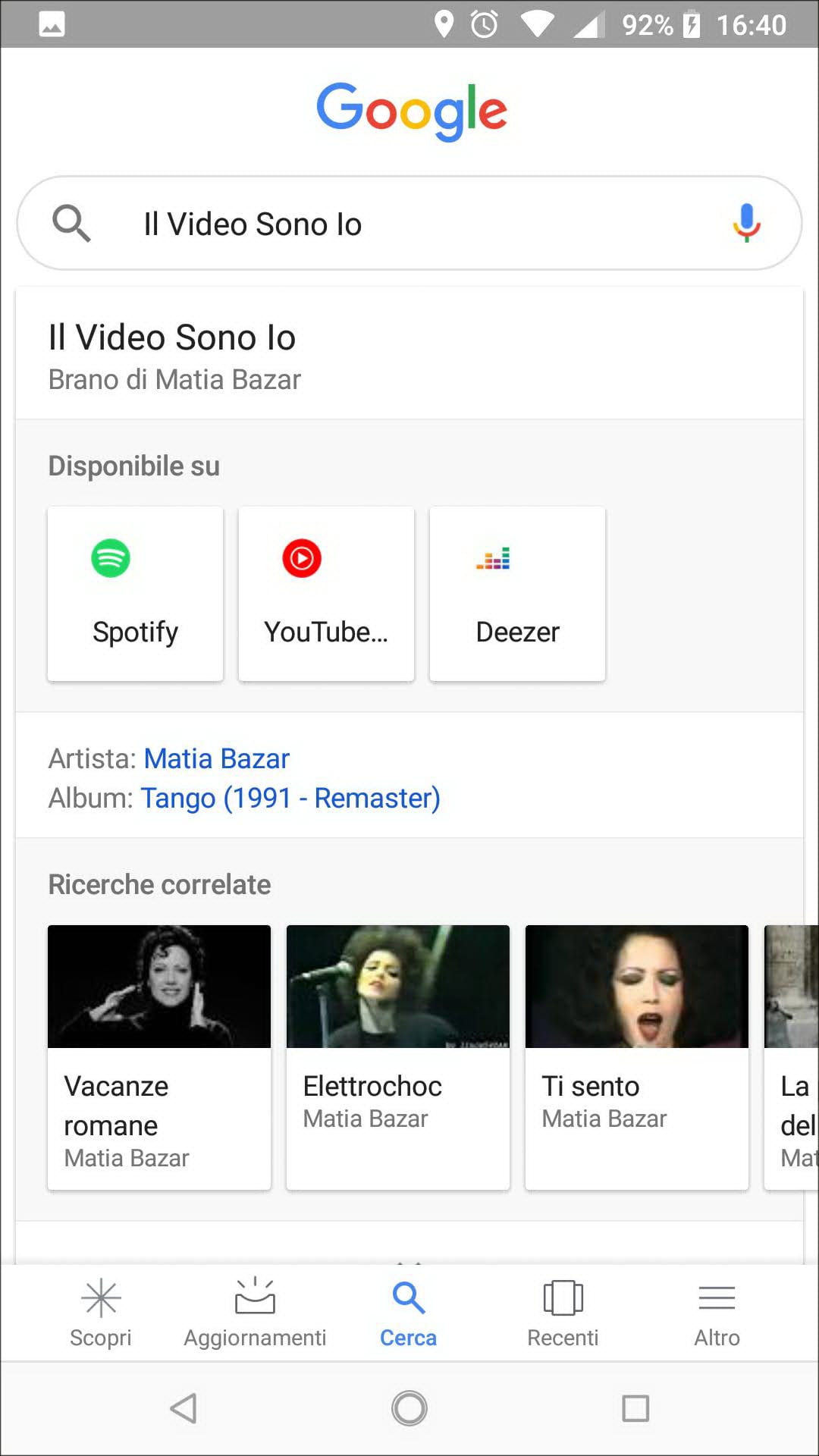Focus the search field with Il Video Sono Io
This screenshot has height=1456, width=819.
[x=409, y=224]
